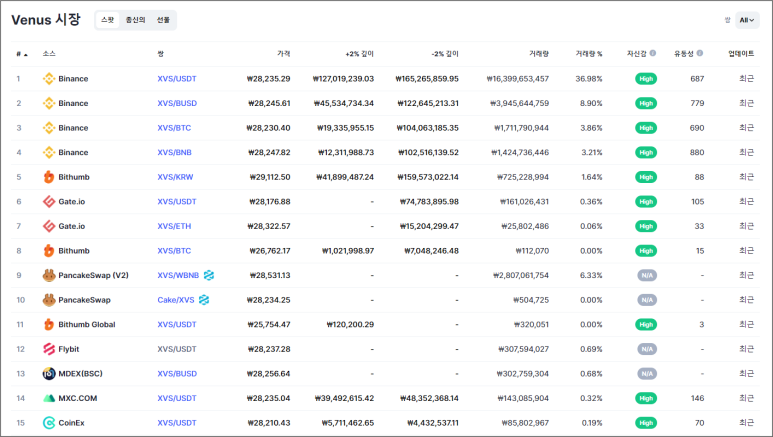Open the Binance XVS/BTC pair link

pos(174,128)
